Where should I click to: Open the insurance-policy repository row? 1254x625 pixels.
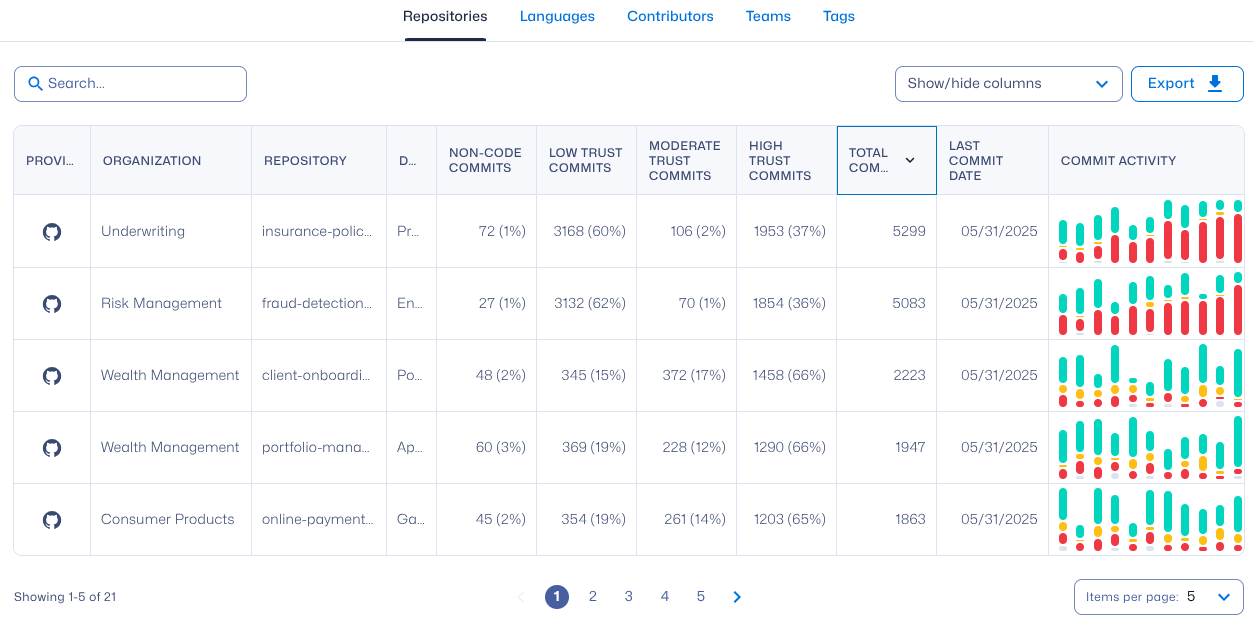coord(317,232)
